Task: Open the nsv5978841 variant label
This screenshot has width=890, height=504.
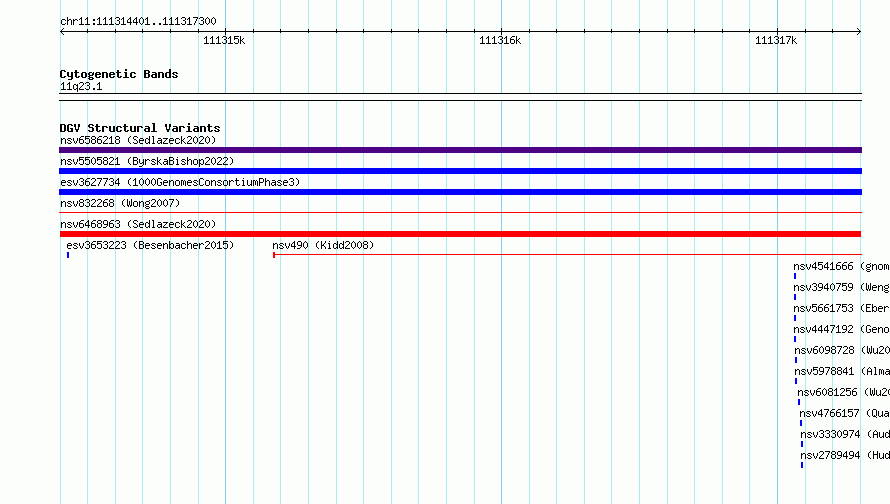Action: [842, 371]
